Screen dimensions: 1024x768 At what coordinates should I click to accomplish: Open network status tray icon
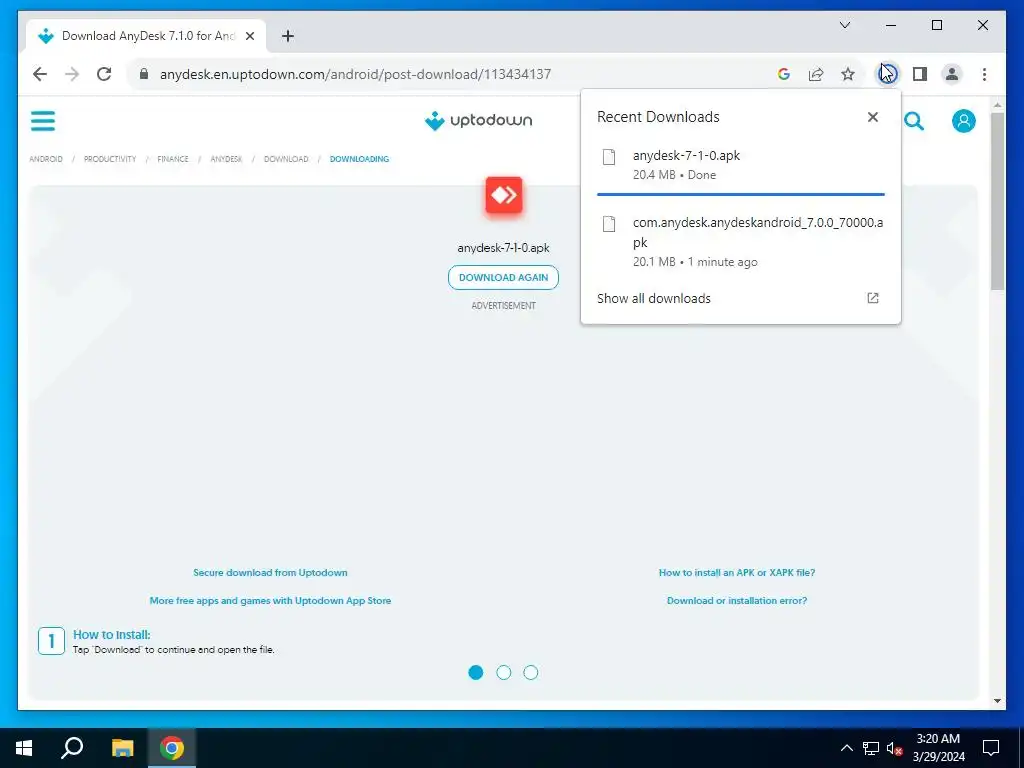click(x=871, y=748)
